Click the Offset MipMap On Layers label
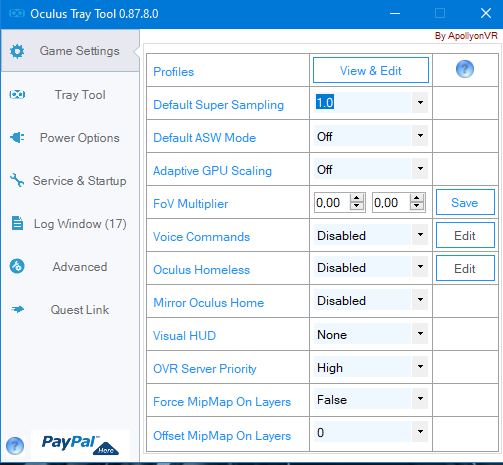Screen dimensions: 503x465 pos(222,436)
